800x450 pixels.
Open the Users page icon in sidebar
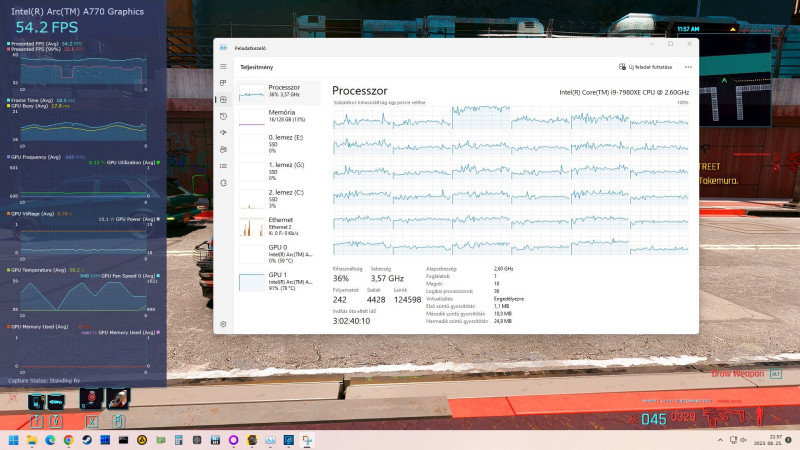pyautogui.click(x=223, y=149)
